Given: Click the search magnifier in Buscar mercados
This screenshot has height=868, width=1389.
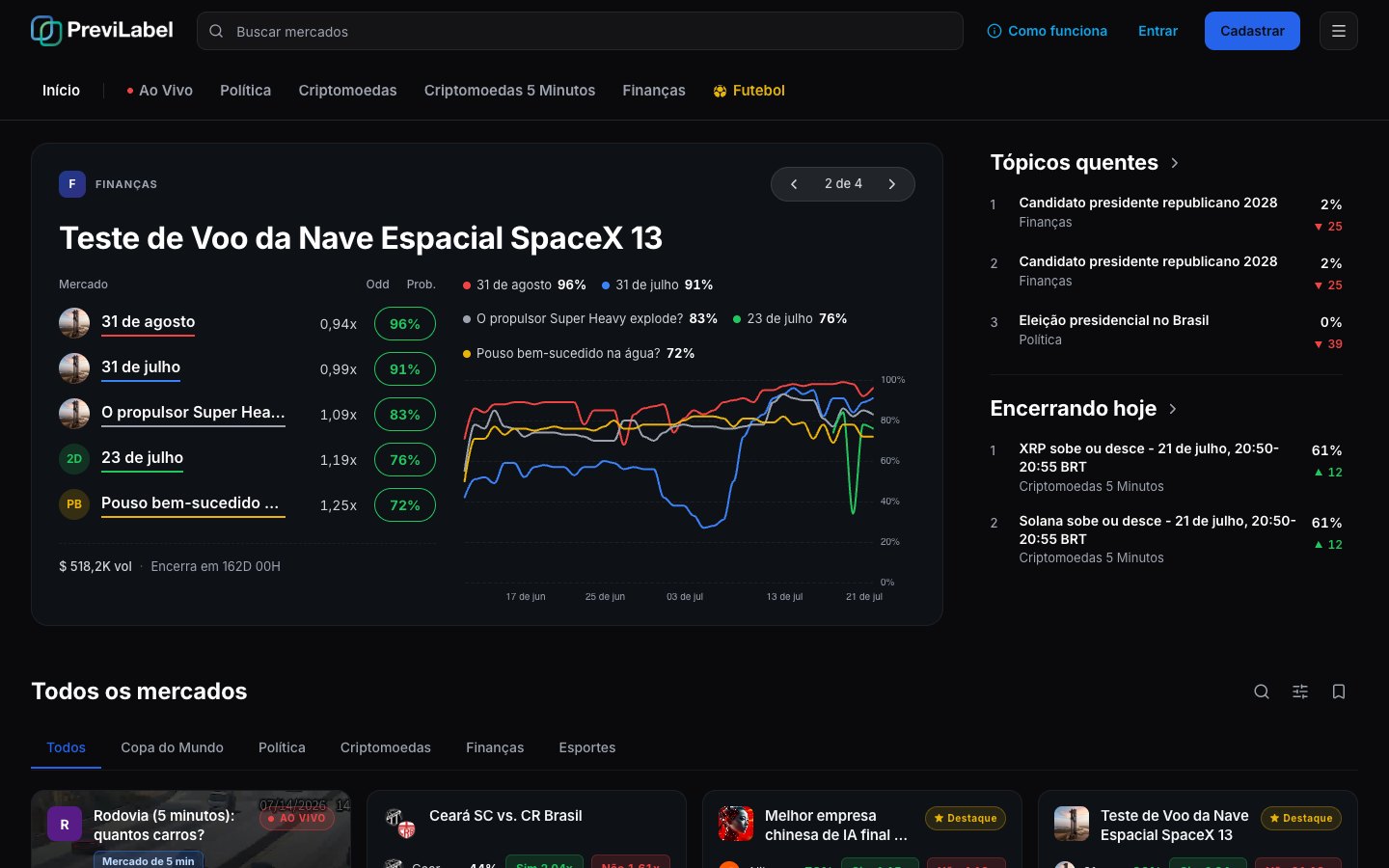Looking at the screenshot, I should [216, 31].
